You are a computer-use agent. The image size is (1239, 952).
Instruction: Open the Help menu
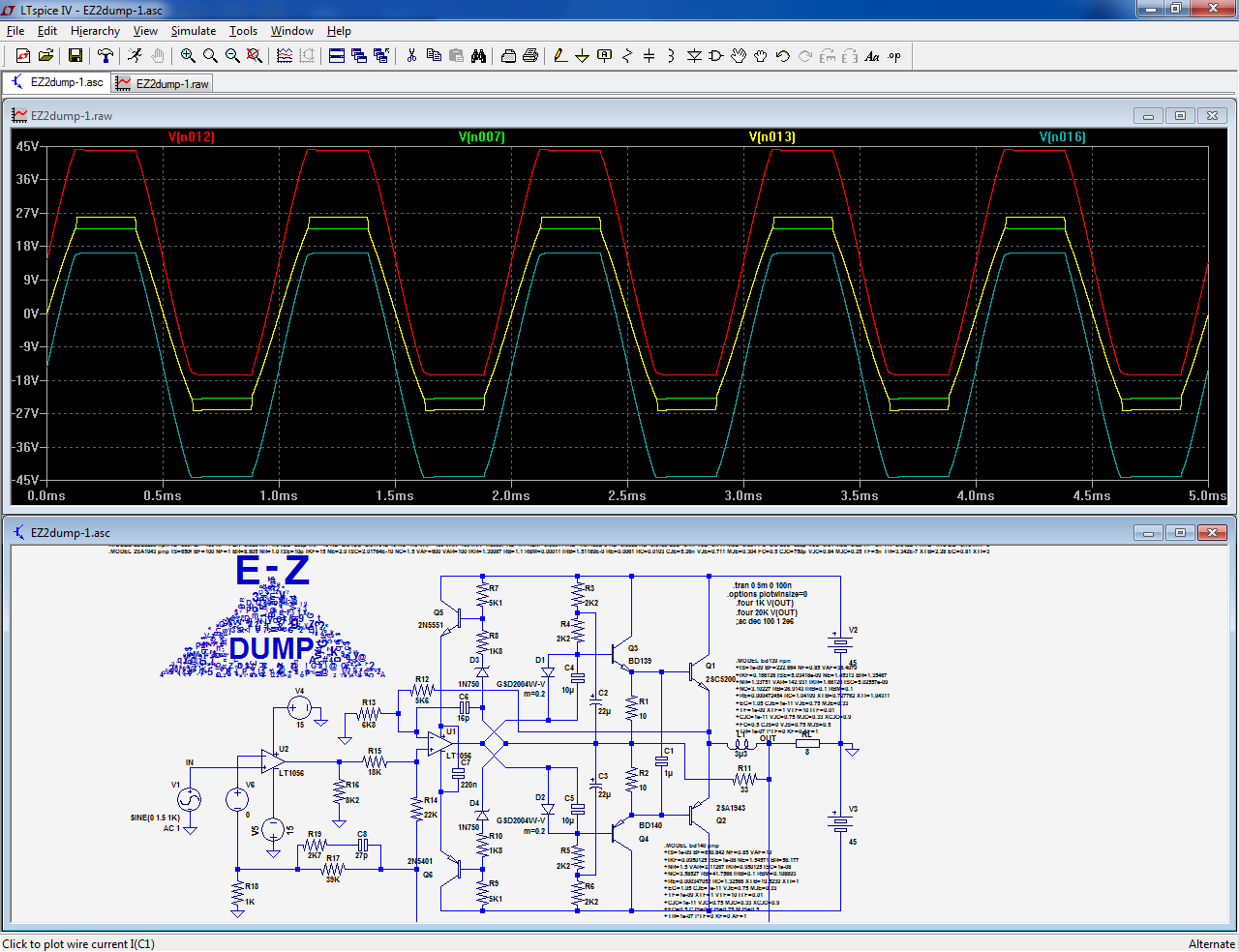coord(339,31)
